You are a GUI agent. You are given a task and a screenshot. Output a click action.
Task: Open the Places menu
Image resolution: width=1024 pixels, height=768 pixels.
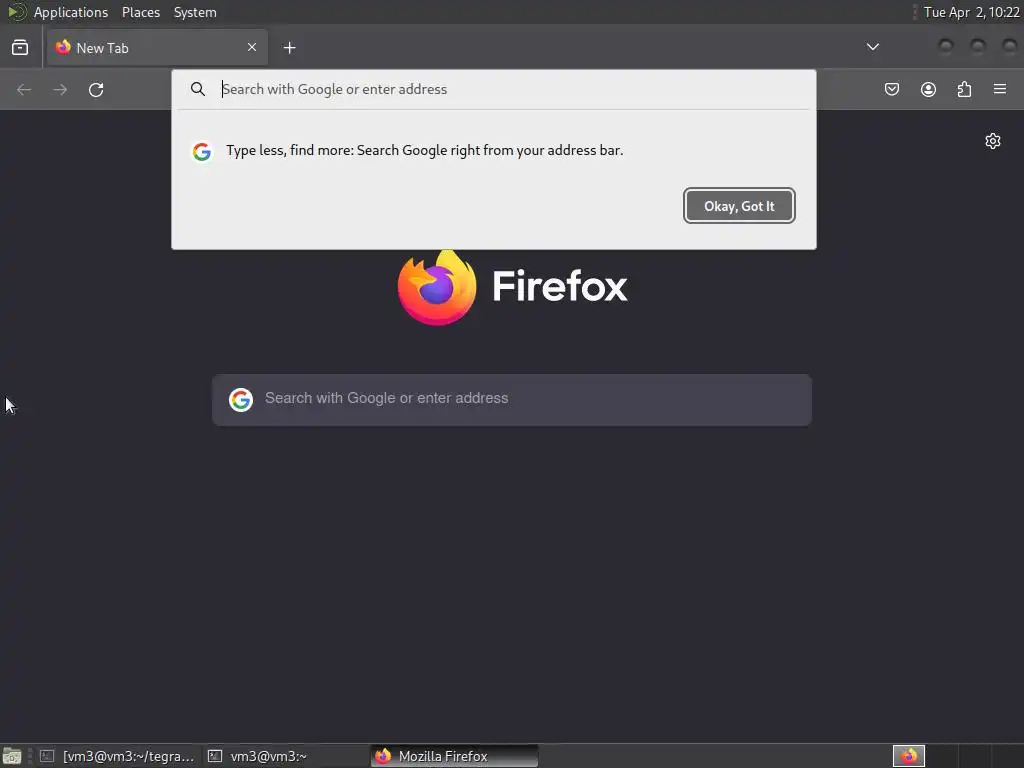[x=140, y=12]
